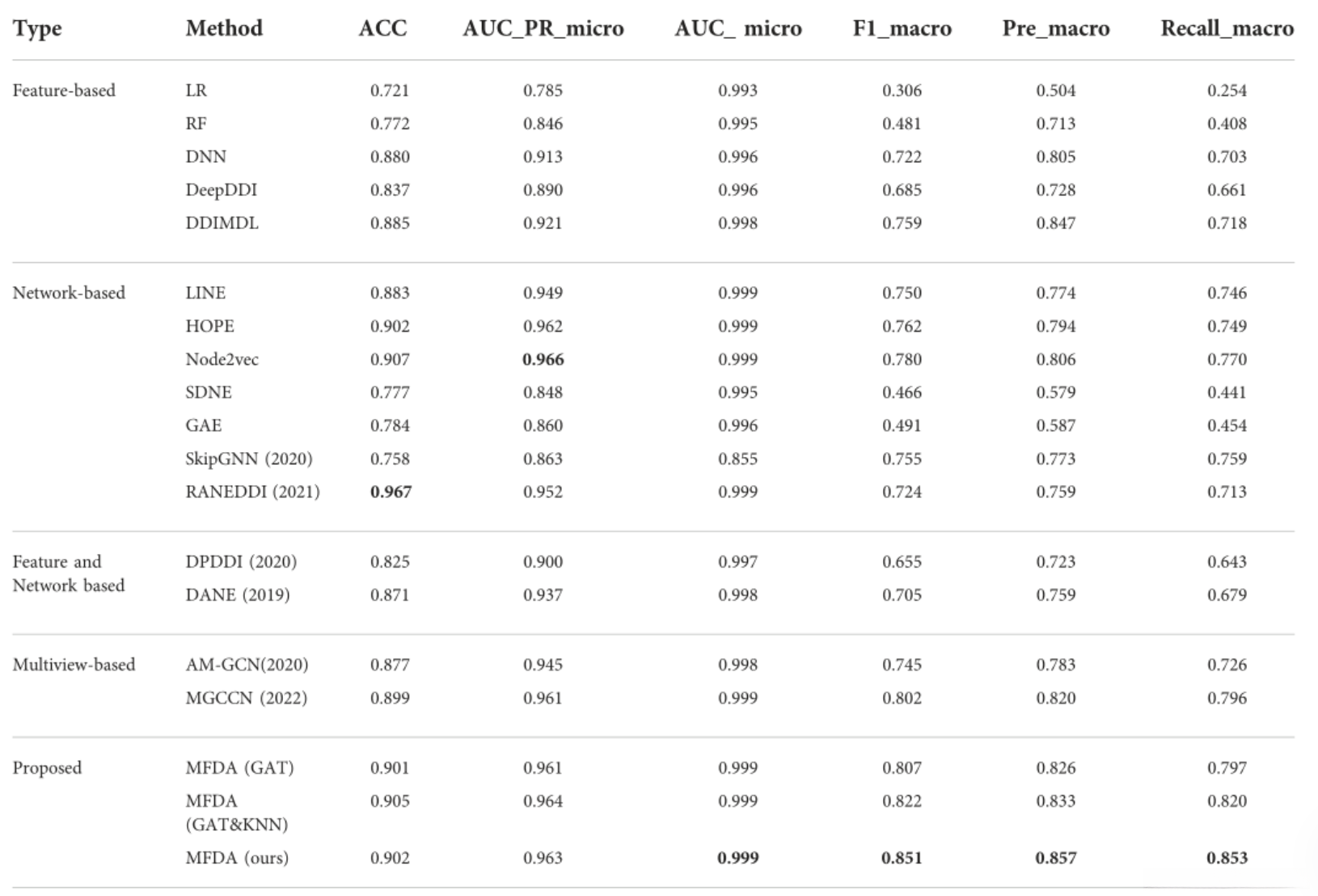The height and width of the screenshot is (896, 1318).
Task: Select the RANEDDI (2021) method cell
Action: pyautogui.click(x=252, y=492)
